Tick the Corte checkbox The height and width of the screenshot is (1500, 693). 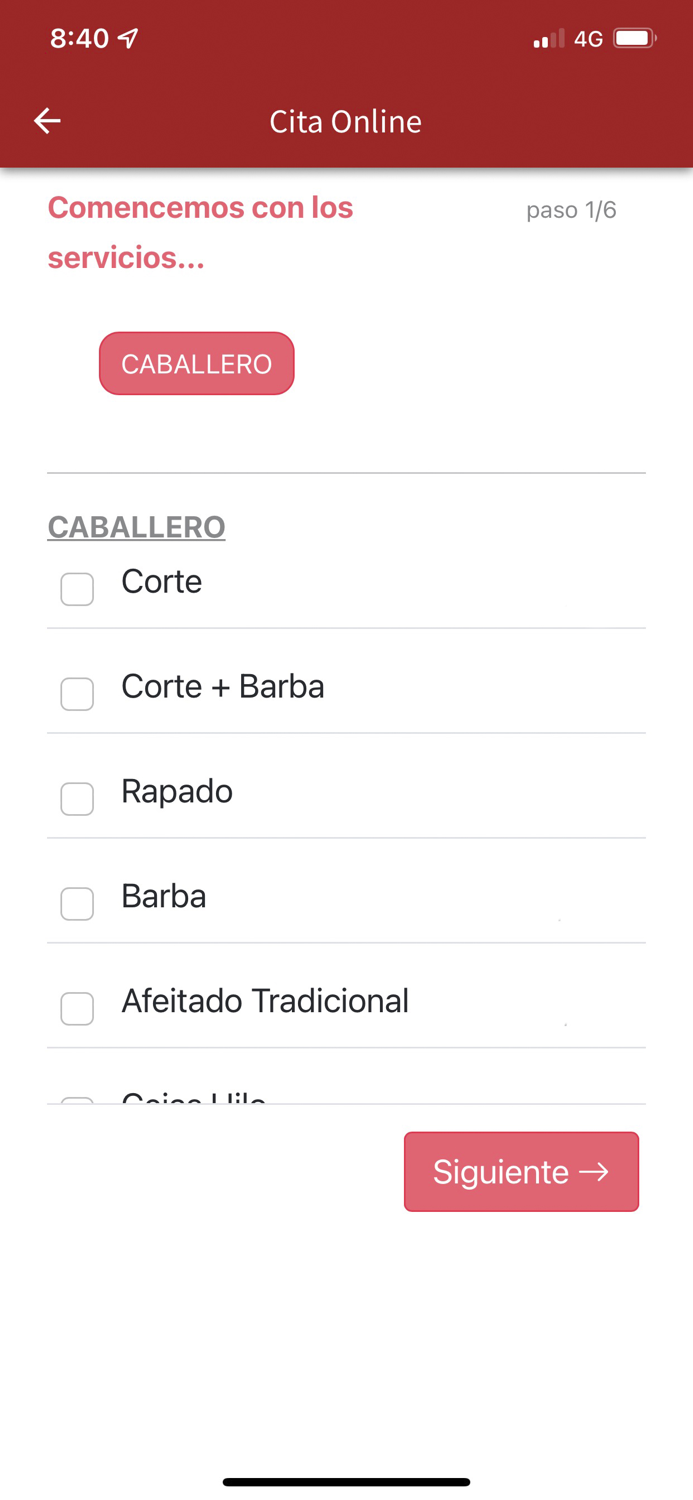[x=77, y=589]
